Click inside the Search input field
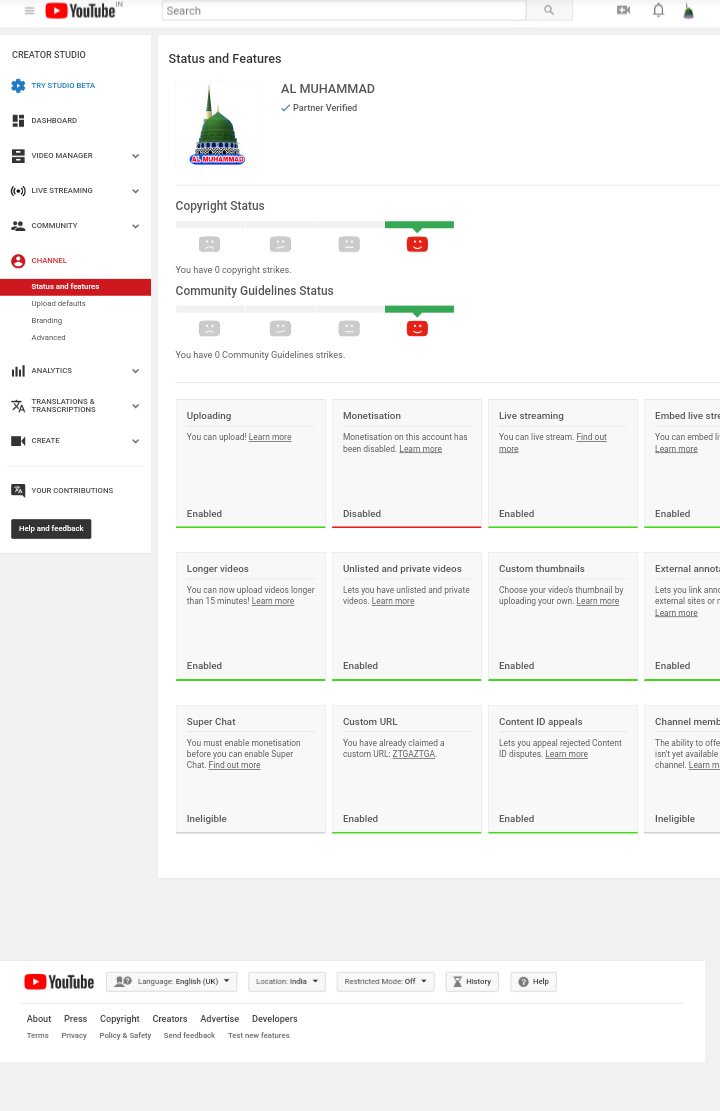720x1111 pixels. pos(344,11)
